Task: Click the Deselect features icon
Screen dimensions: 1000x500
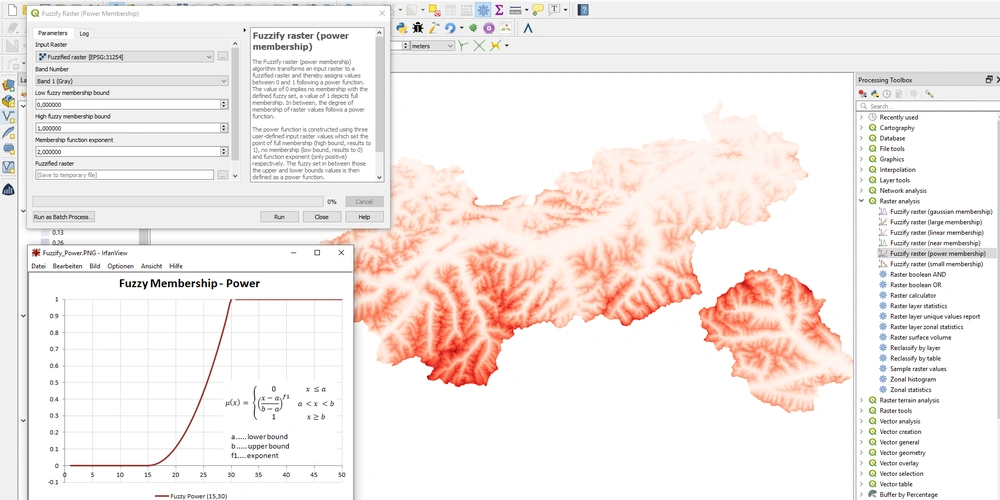Action: pos(434,10)
